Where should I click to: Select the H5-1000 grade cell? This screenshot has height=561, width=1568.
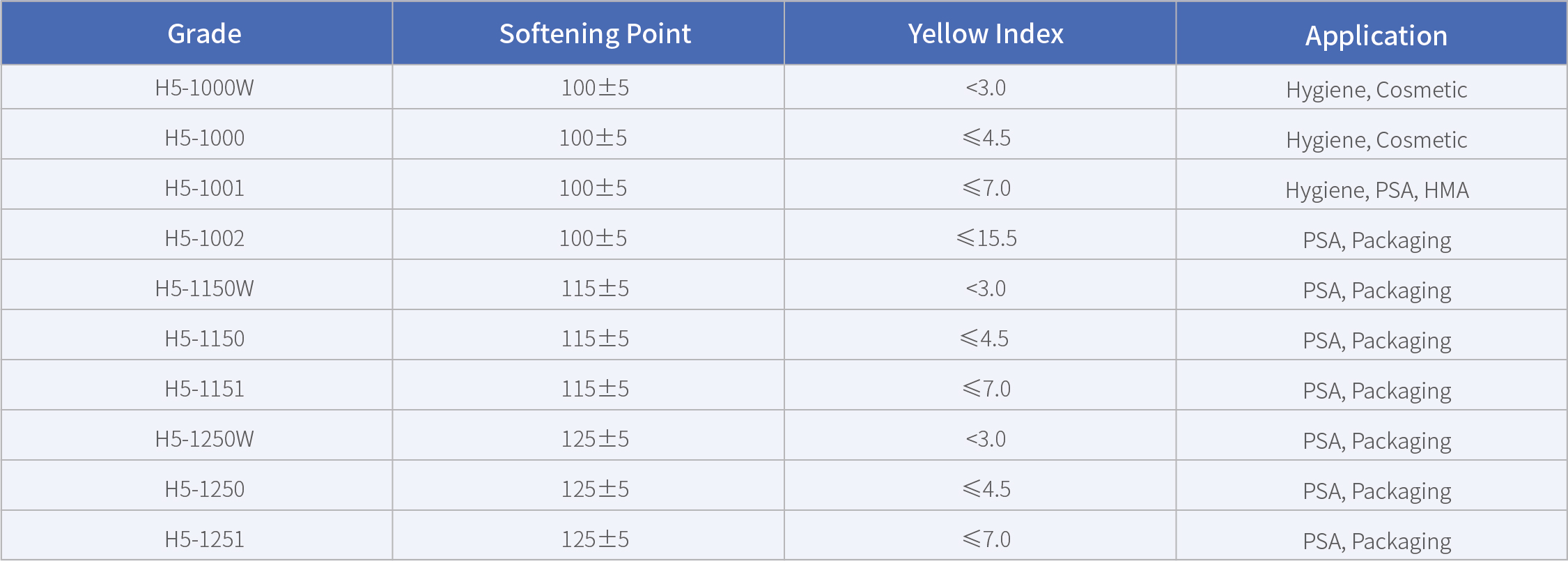[204, 138]
